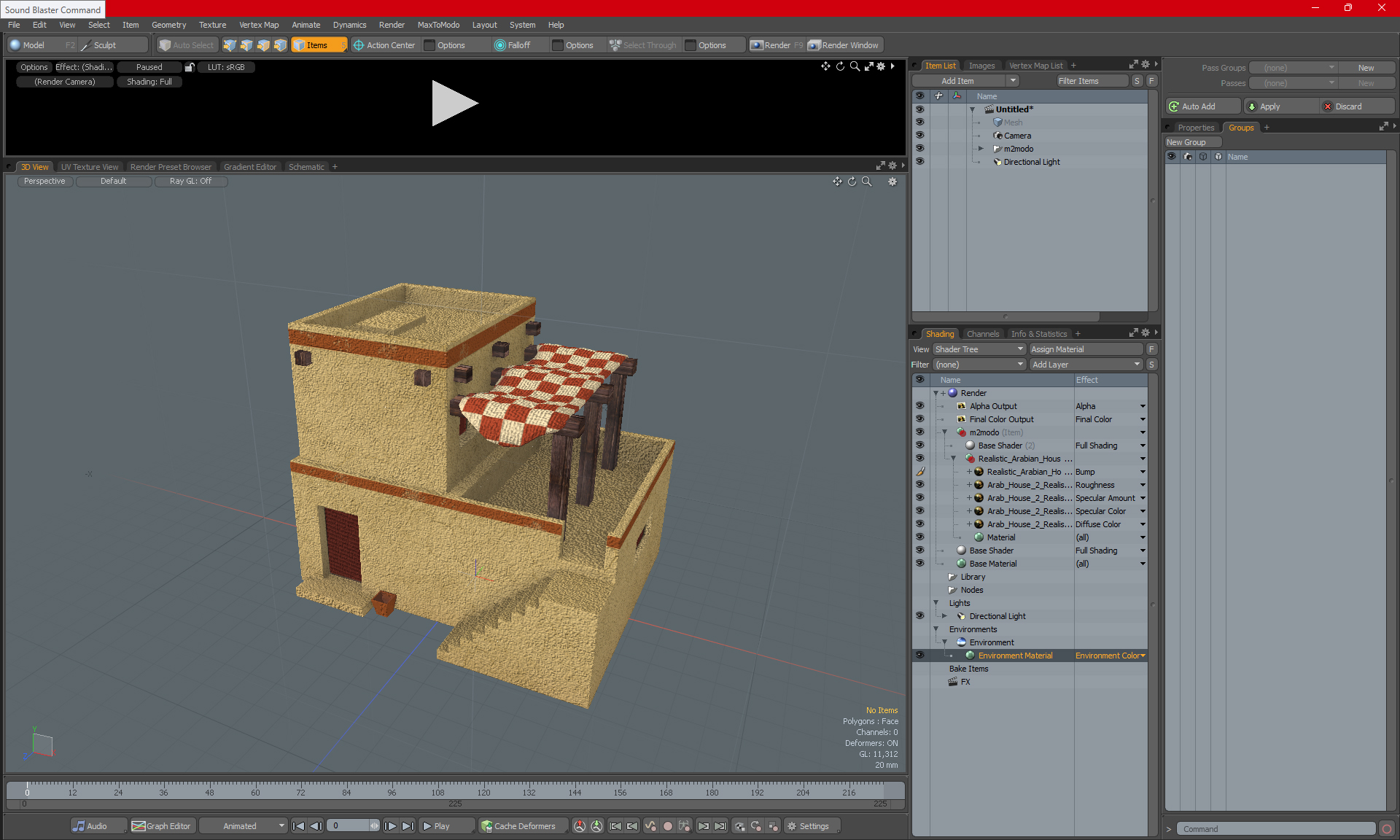Open Action Center tool

pos(384,45)
